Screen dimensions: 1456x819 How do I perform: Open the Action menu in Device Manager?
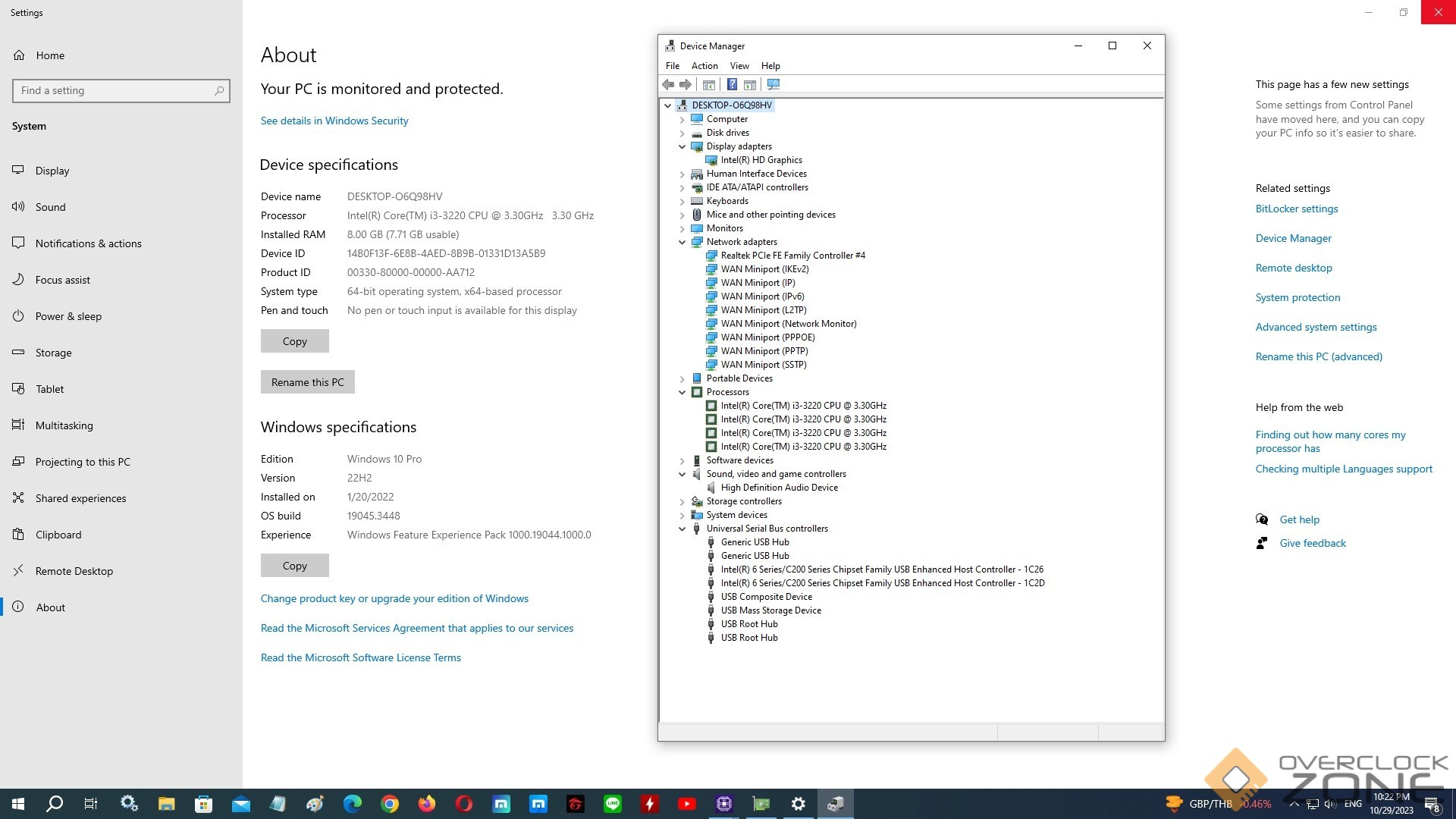click(x=704, y=66)
